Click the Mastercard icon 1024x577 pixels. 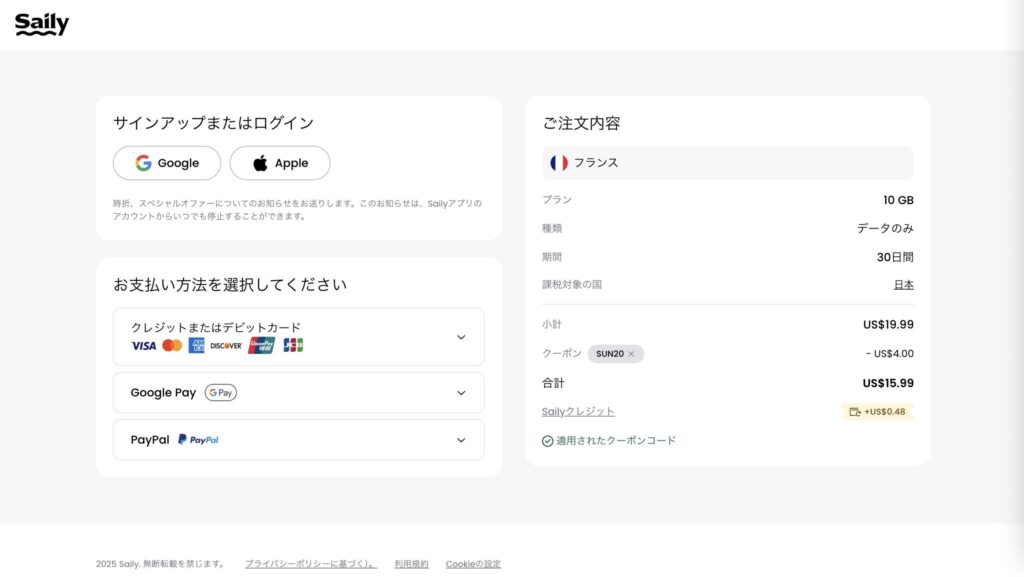[172, 346]
